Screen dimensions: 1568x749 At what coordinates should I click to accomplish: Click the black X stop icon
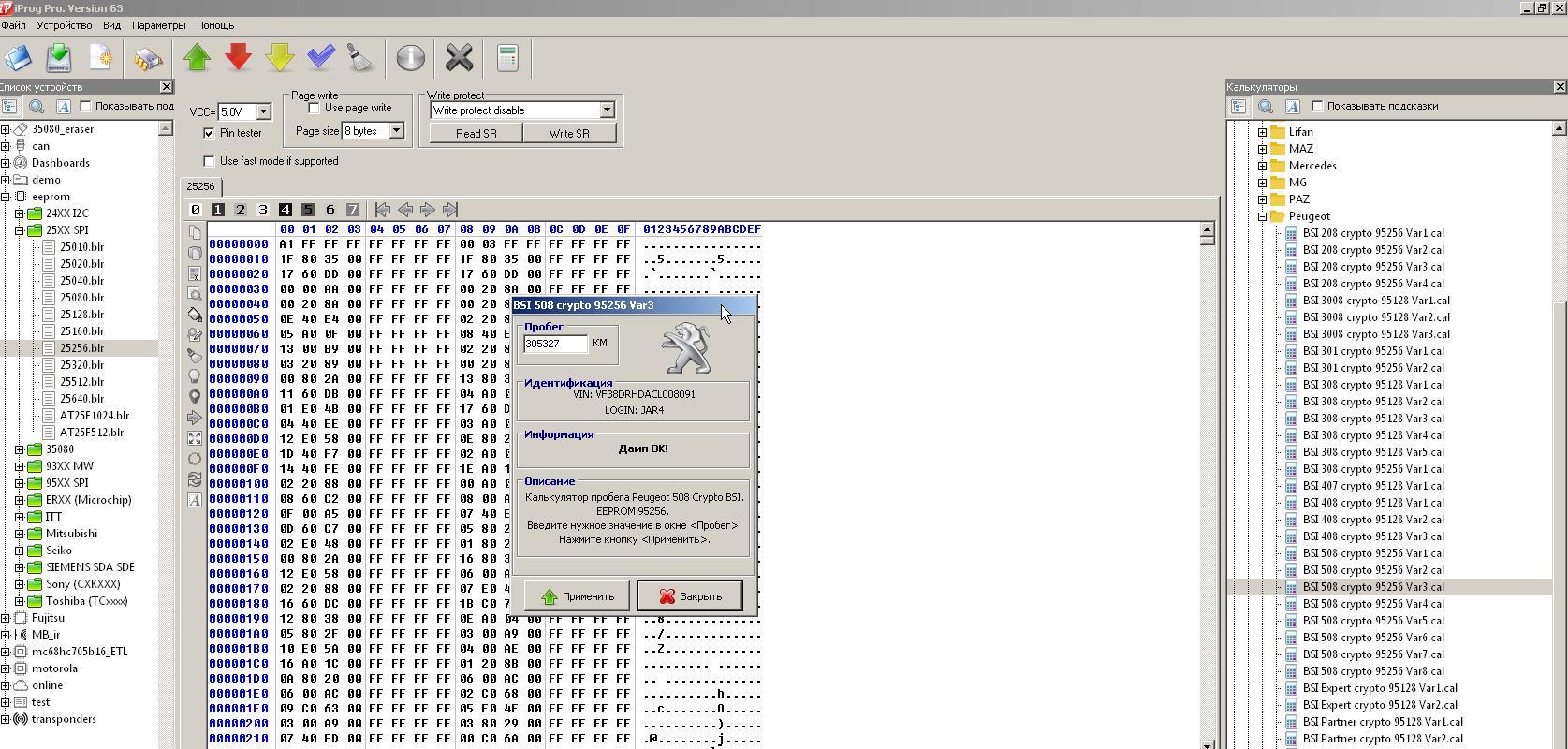coord(459,58)
